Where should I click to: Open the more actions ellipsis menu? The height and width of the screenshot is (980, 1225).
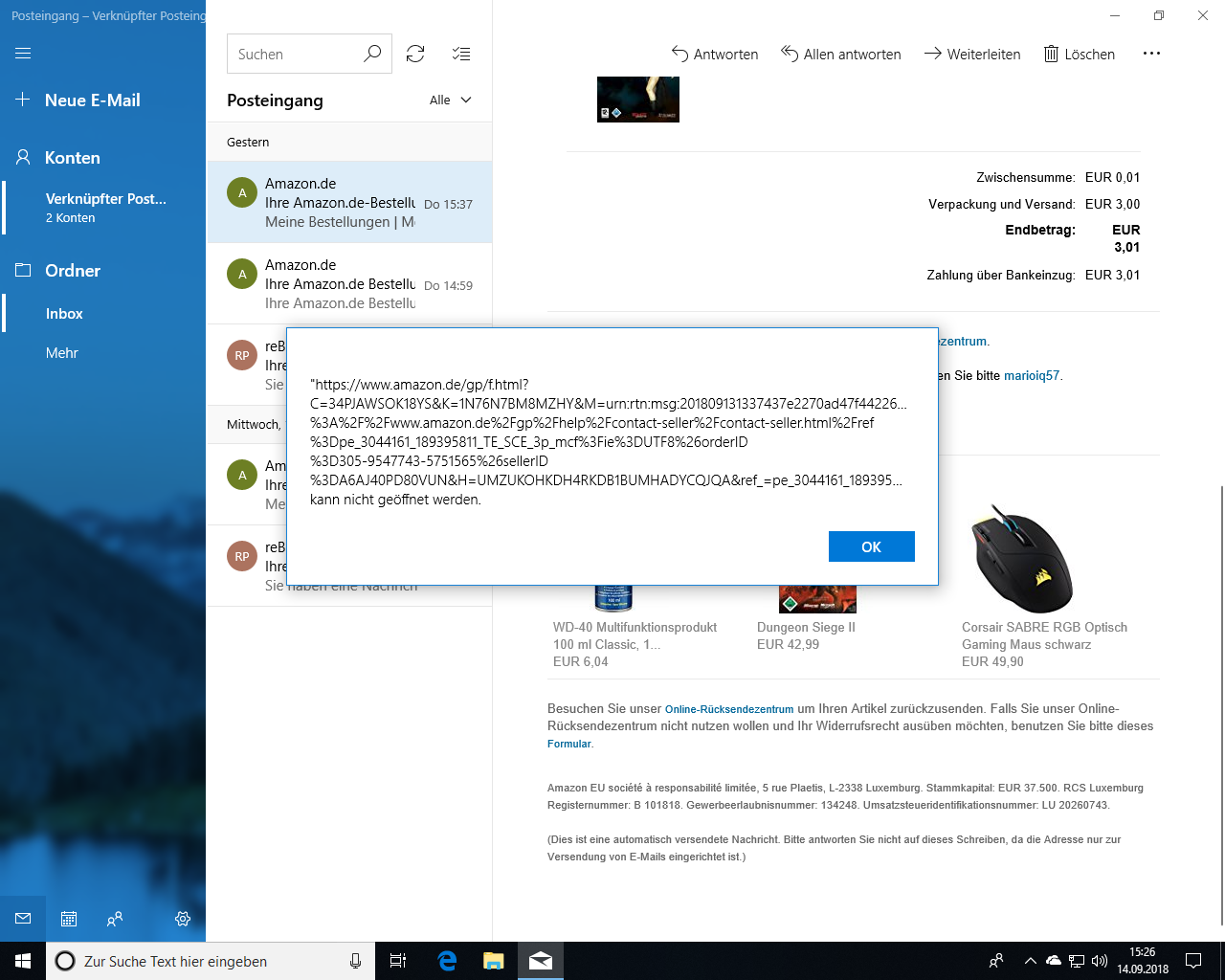point(1151,54)
